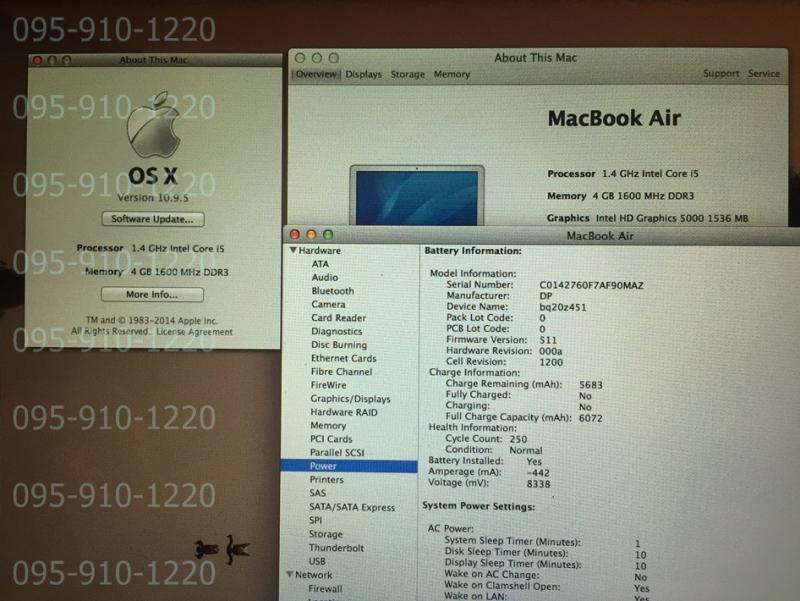Click the Device Name value bq20z451
The width and height of the screenshot is (800, 601).
click(563, 307)
